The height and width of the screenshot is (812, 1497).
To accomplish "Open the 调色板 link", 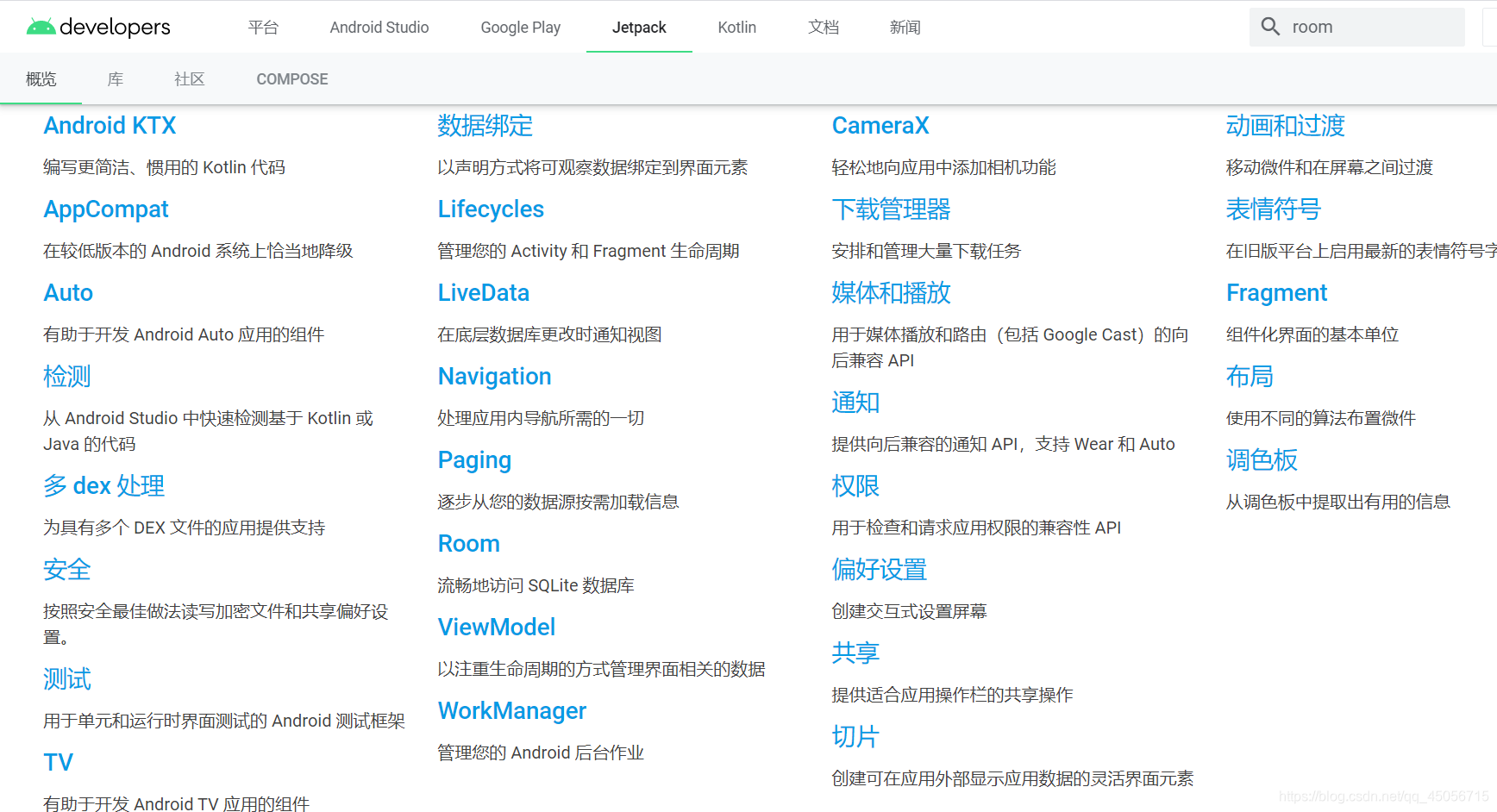I will [1262, 460].
